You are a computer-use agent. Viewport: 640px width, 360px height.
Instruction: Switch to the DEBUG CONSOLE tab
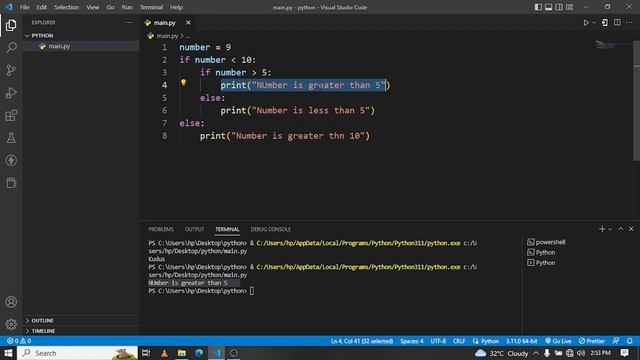[271, 229]
